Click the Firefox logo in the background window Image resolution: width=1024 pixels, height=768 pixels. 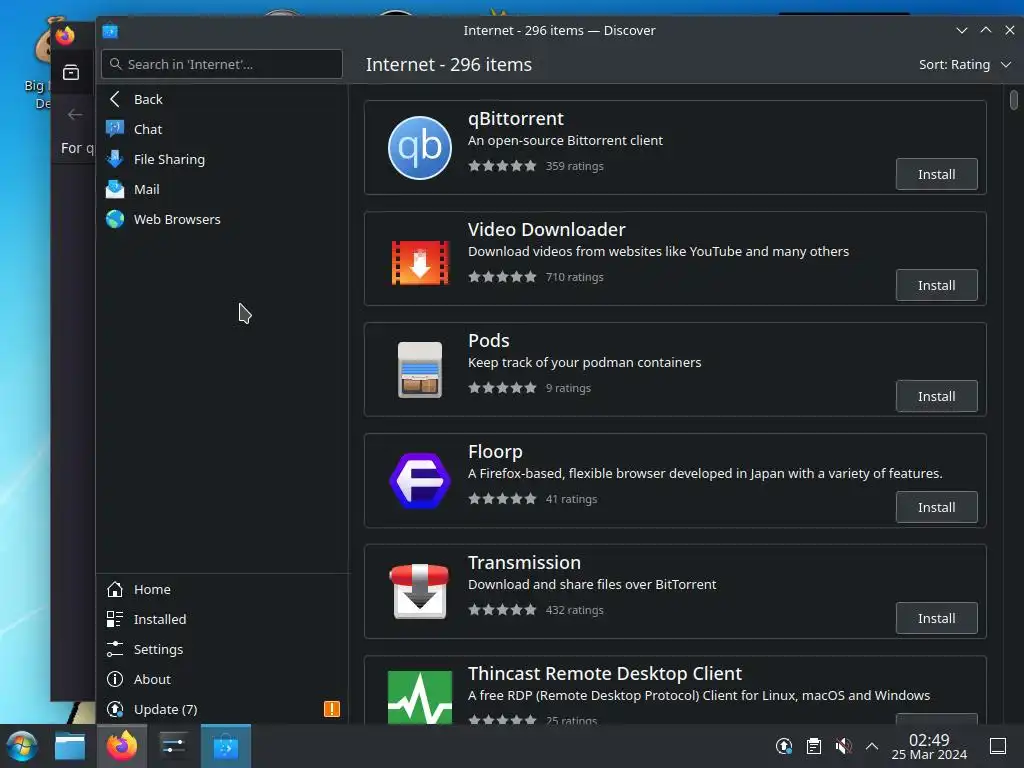click(x=65, y=35)
